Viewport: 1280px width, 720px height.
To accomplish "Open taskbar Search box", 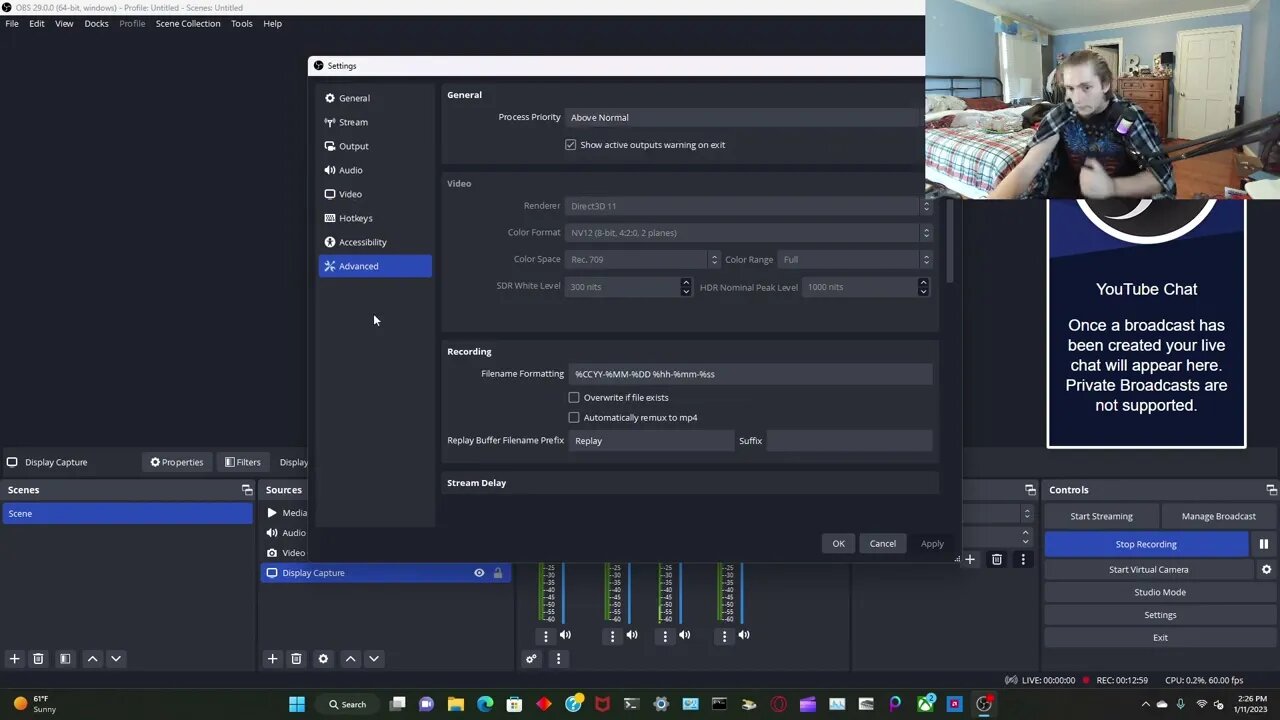I will coord(348,704).
